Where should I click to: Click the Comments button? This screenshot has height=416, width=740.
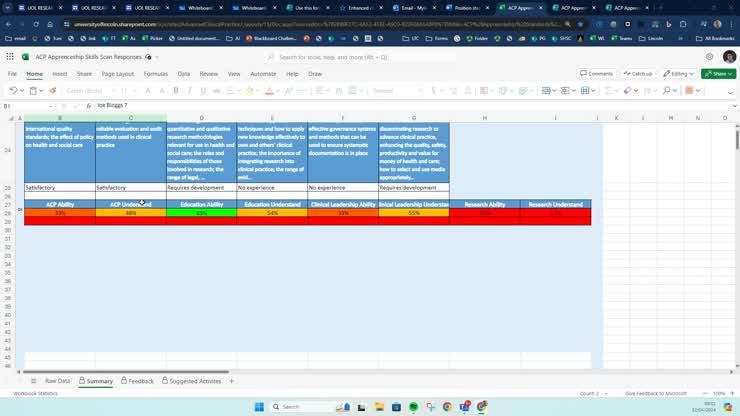coord(597,74)
